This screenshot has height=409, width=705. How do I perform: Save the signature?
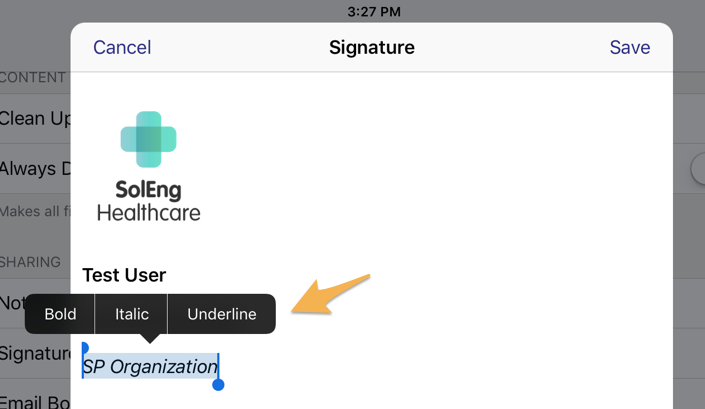(629, 47)
